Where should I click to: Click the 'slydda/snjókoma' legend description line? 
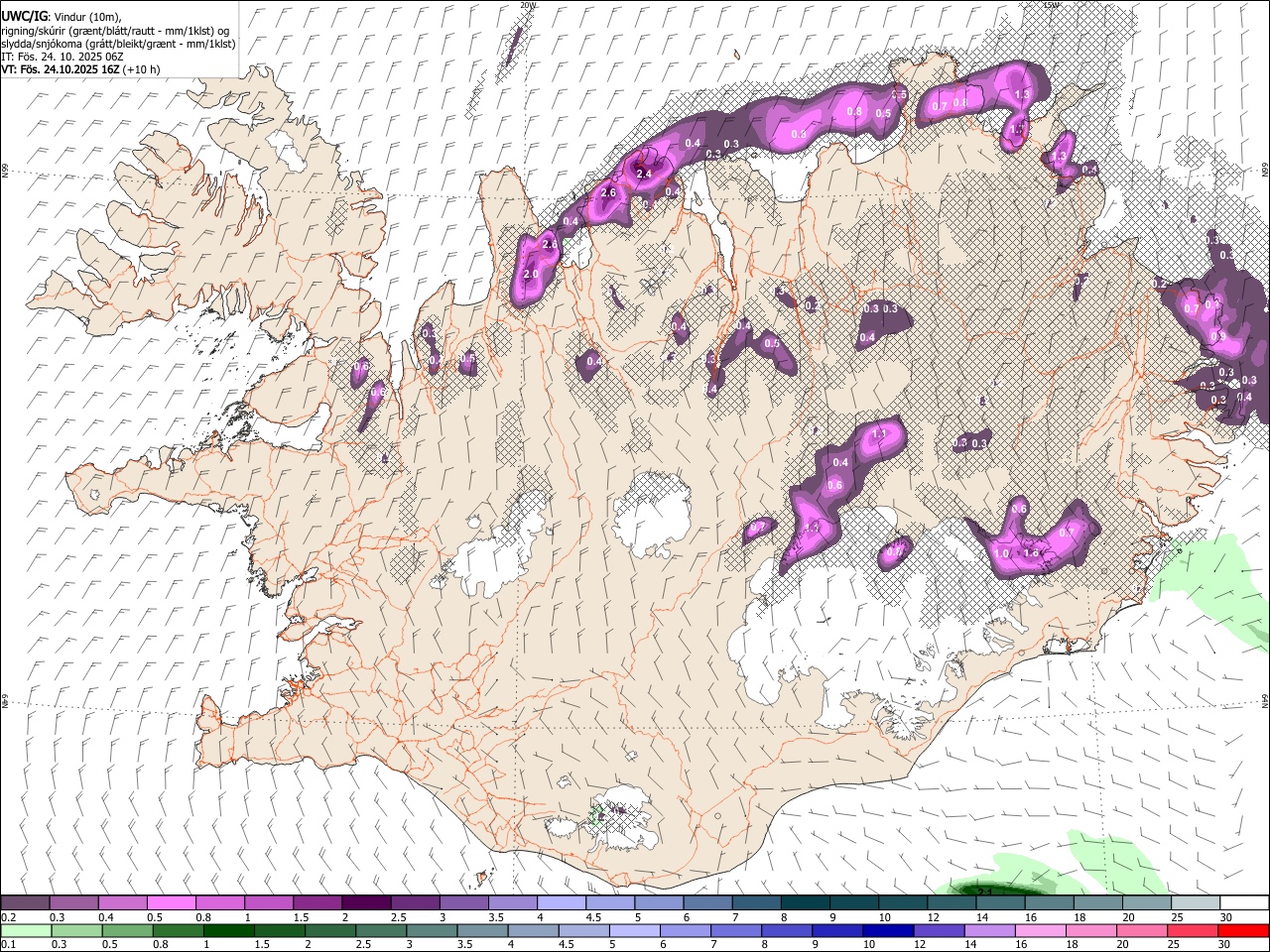pos(118,44)
